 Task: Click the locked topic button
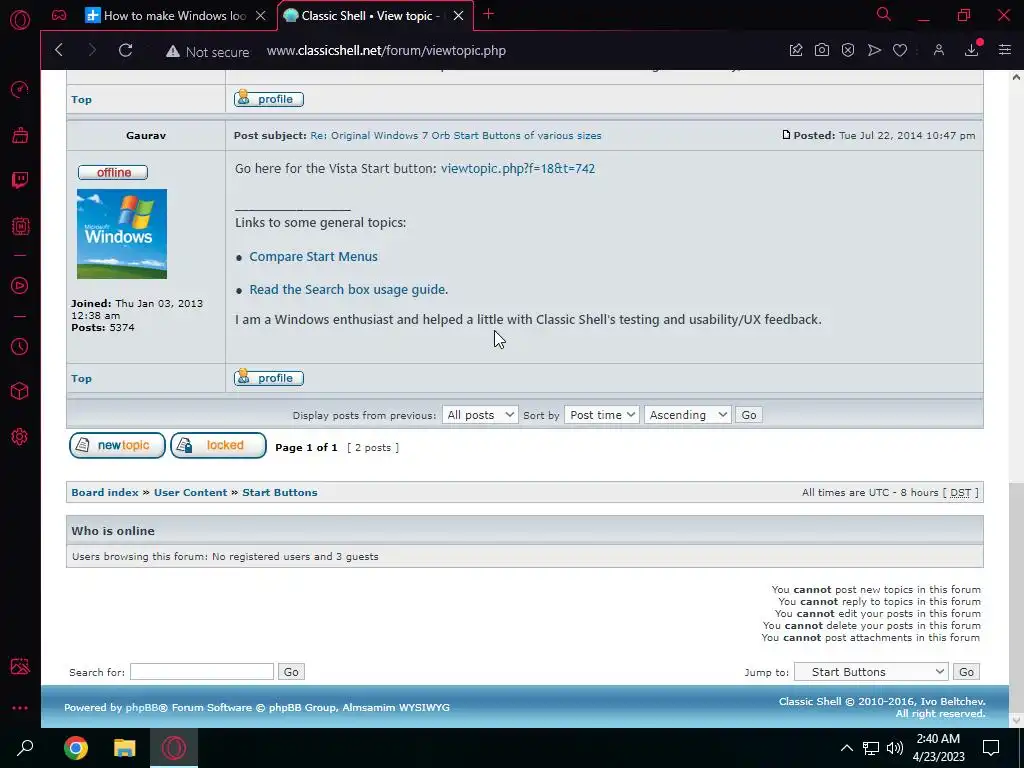tap(219, 445)
